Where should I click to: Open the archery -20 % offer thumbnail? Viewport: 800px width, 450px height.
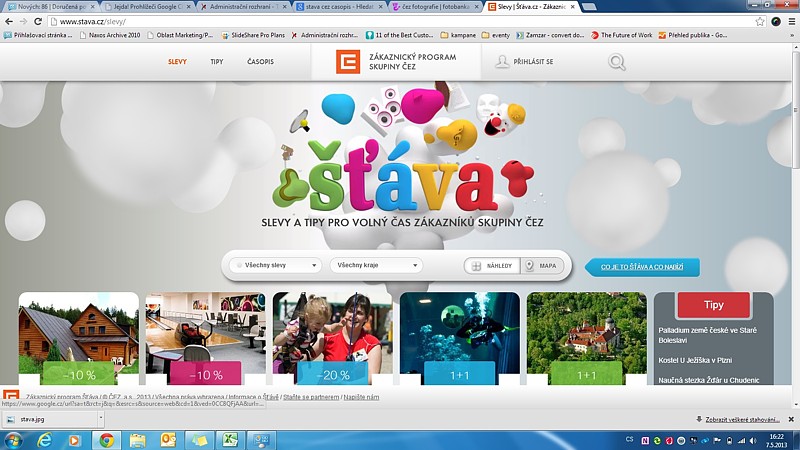coord(333,338)
